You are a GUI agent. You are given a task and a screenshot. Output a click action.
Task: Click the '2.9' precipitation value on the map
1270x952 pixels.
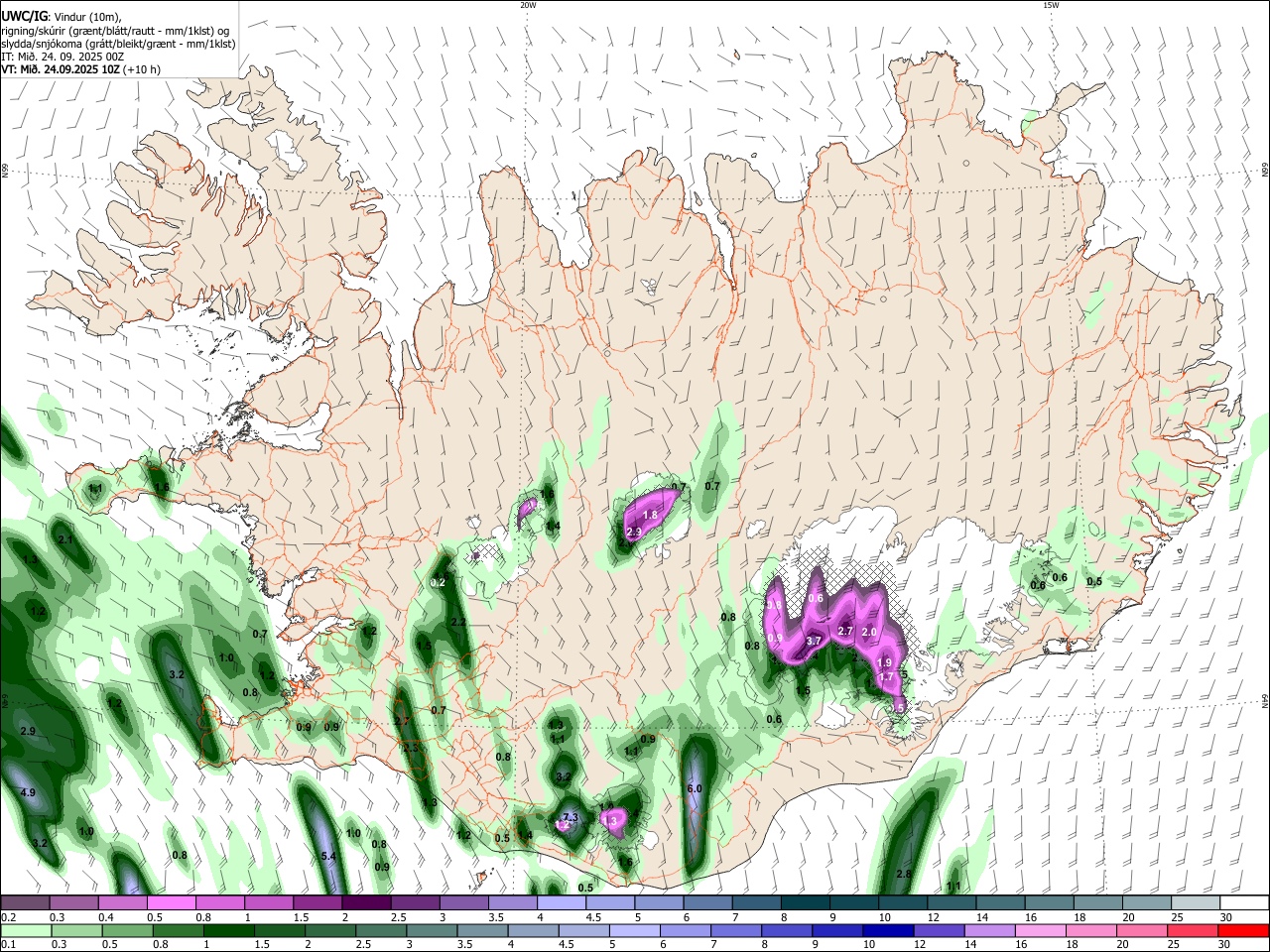[28, 731]
